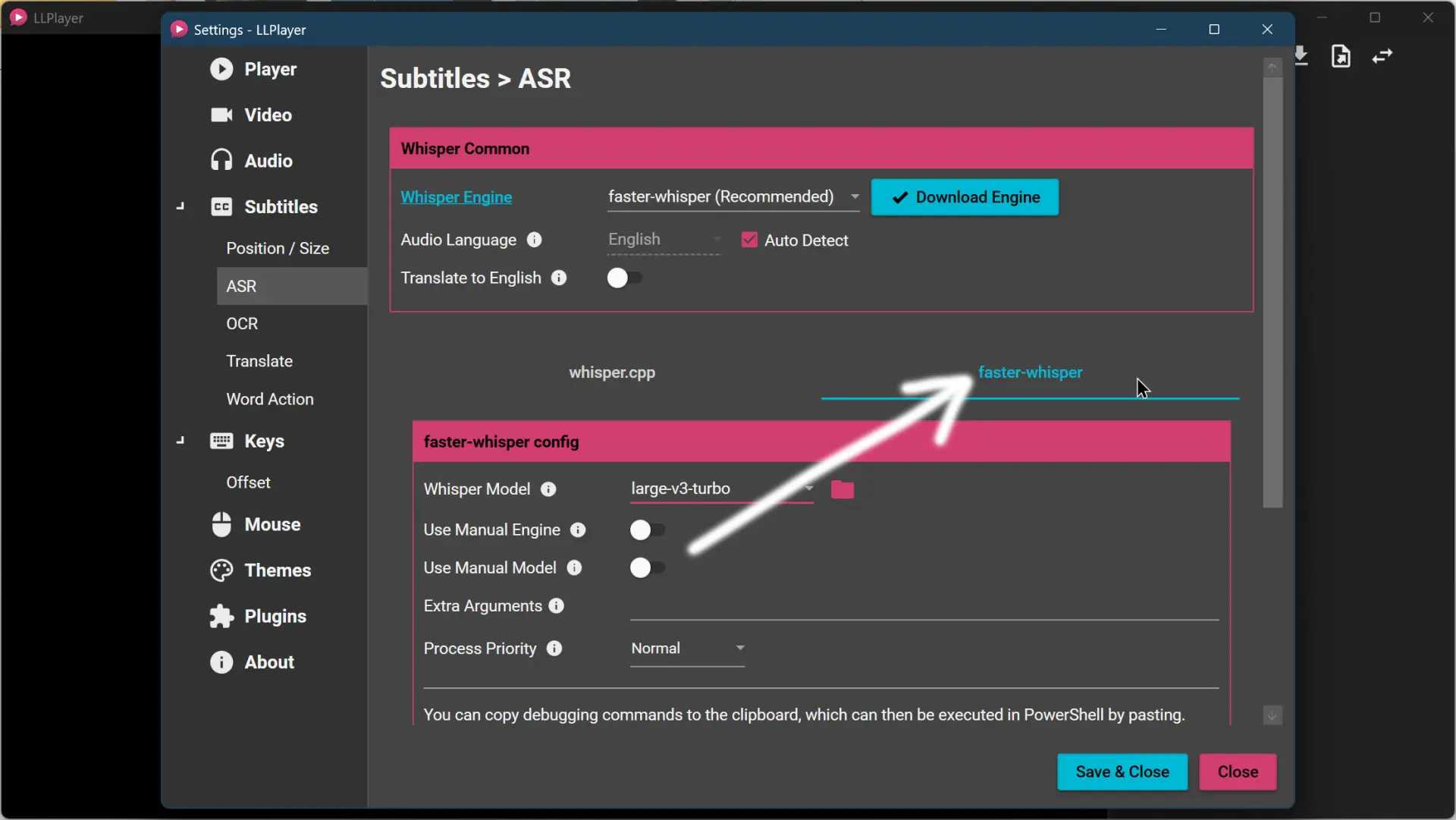
Task: Click the scrollbar down arrow
Action: (x=1272, y=715)
